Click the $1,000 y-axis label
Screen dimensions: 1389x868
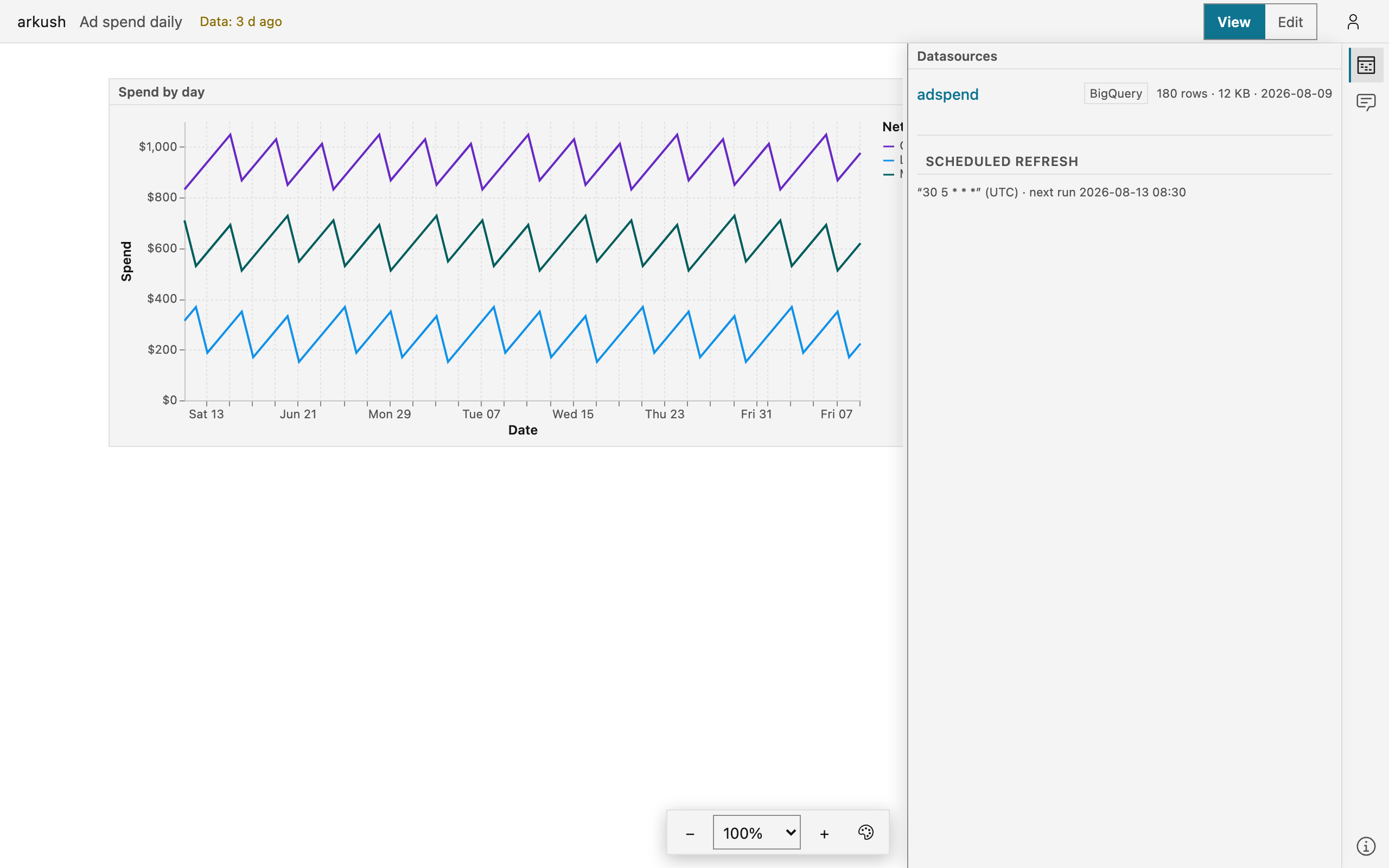click(158, 146)
